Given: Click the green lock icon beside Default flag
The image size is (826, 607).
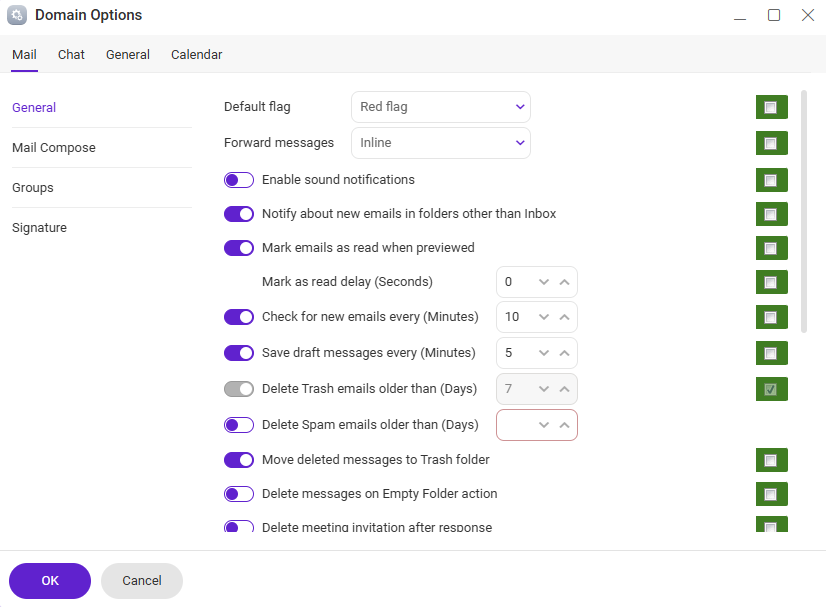Looking at the screenshot, I should [x=771, y=107].
